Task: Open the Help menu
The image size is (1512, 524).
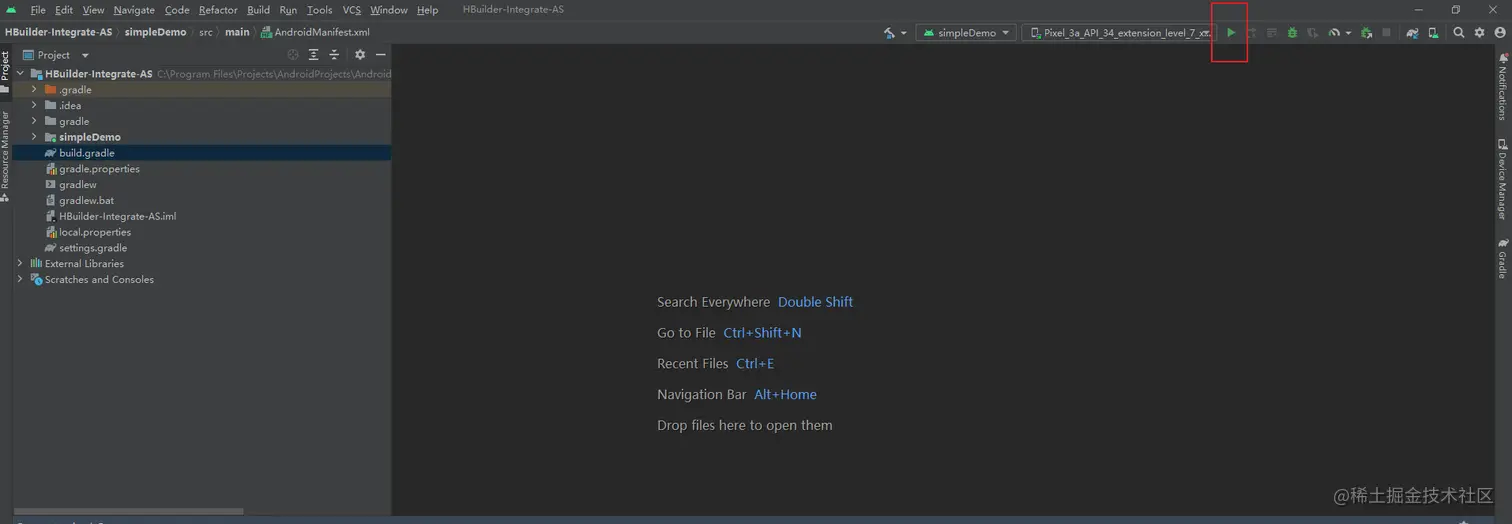Action: [427, 10]
